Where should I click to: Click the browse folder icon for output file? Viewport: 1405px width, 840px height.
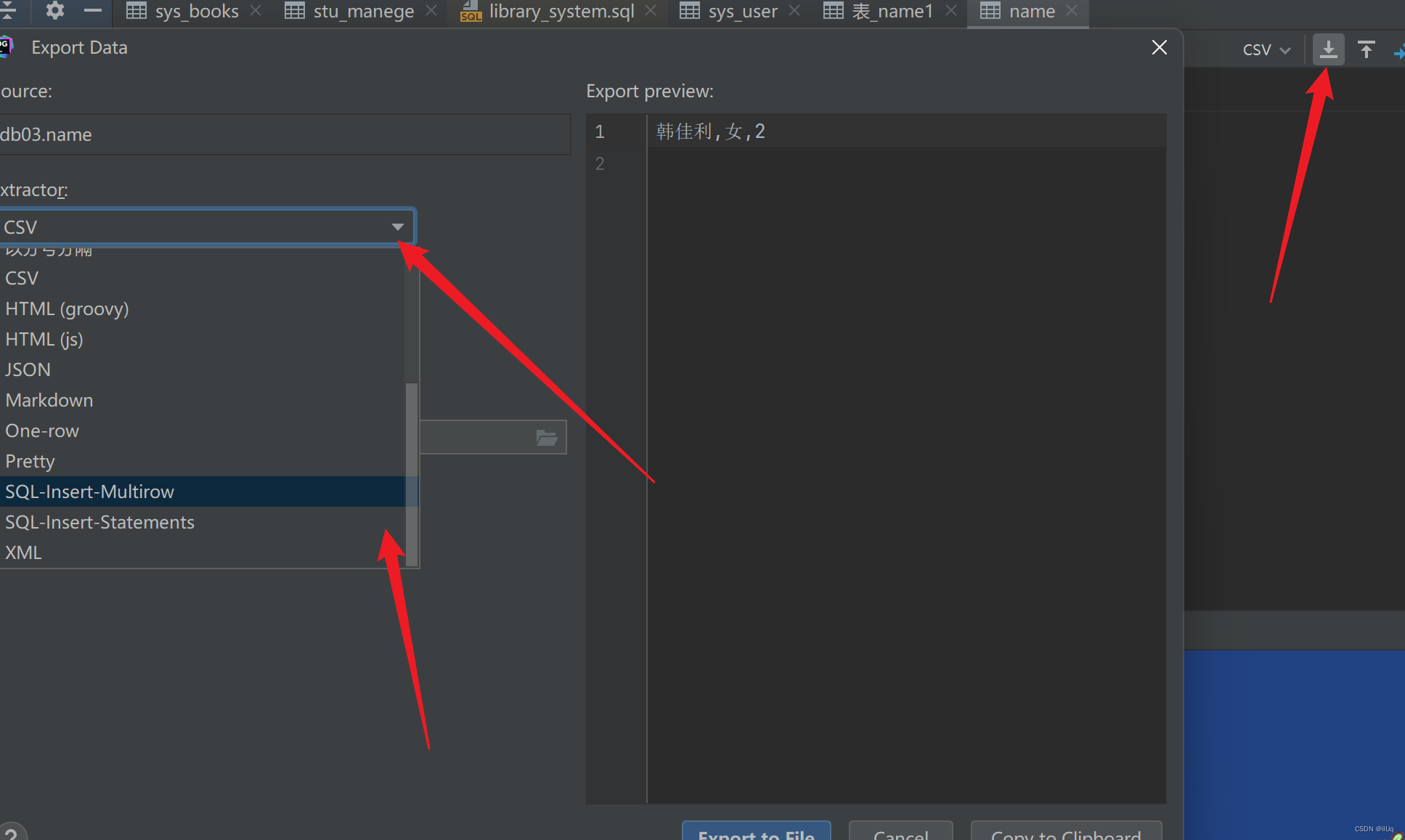[547, 437]
